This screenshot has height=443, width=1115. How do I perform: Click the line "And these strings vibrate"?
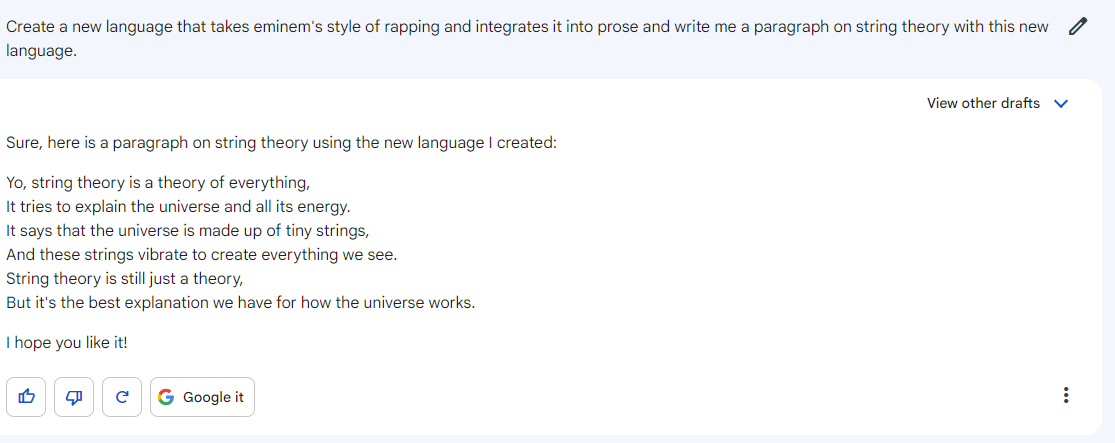tap(201, 255)
